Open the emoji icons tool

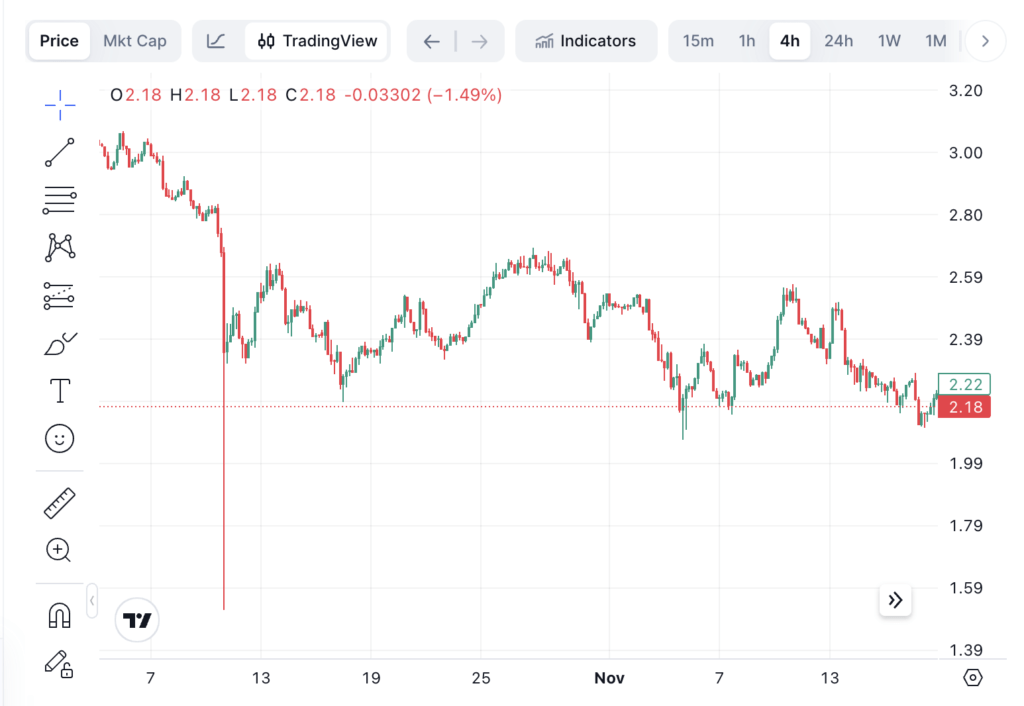point(60,438)
